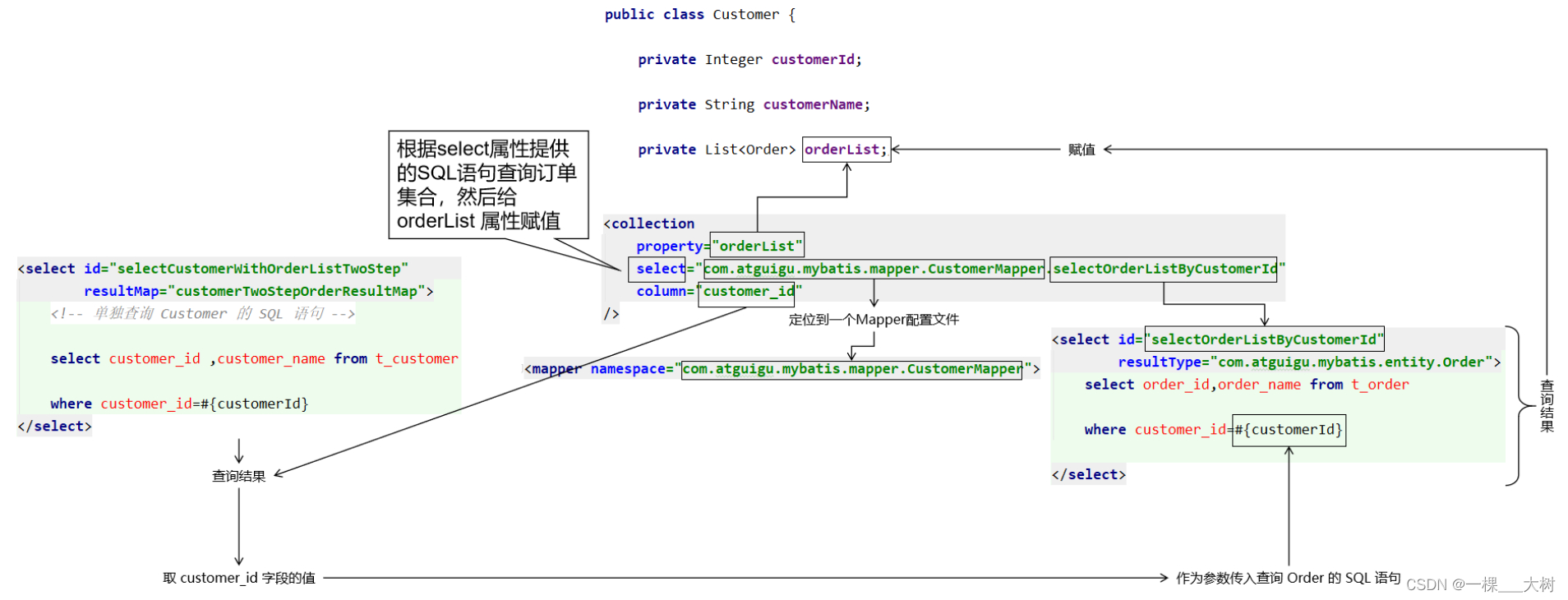
Task: Click the vertical '查询结果' label beside the brace
Action: [1547, 406]
